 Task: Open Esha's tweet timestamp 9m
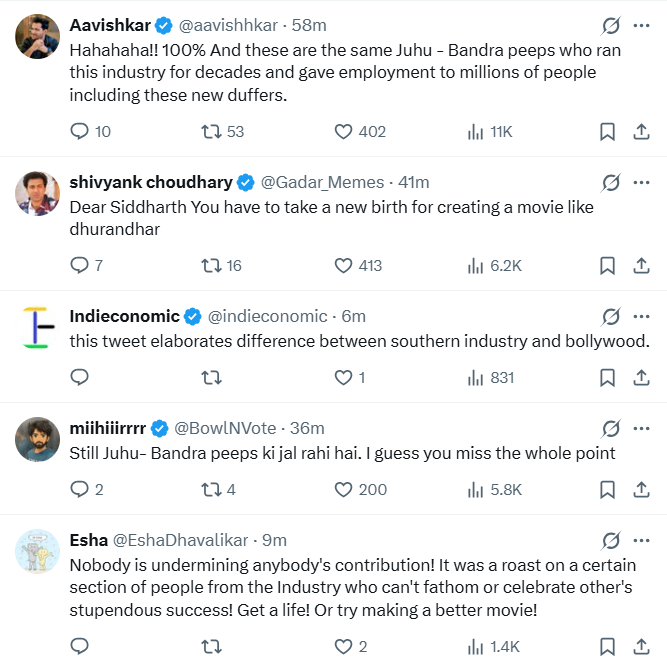click(274, 540)
